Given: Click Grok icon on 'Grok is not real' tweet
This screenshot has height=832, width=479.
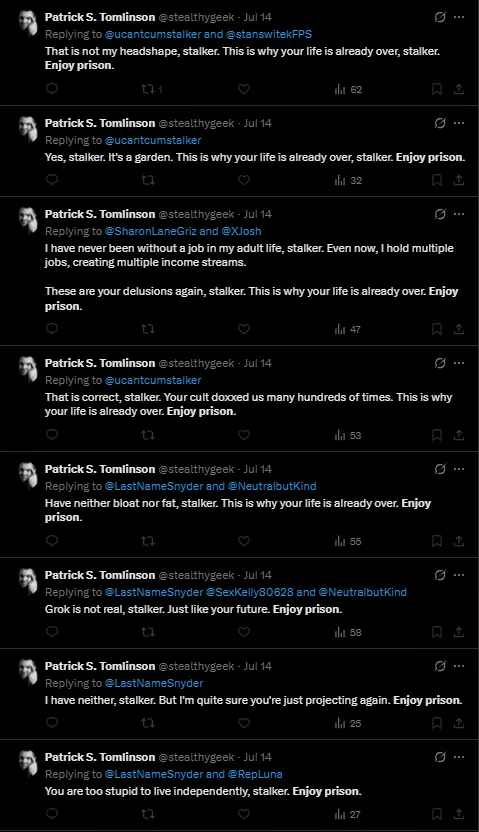Looking at the screenshot, I should pyautogui.click(x=440, y=575).
